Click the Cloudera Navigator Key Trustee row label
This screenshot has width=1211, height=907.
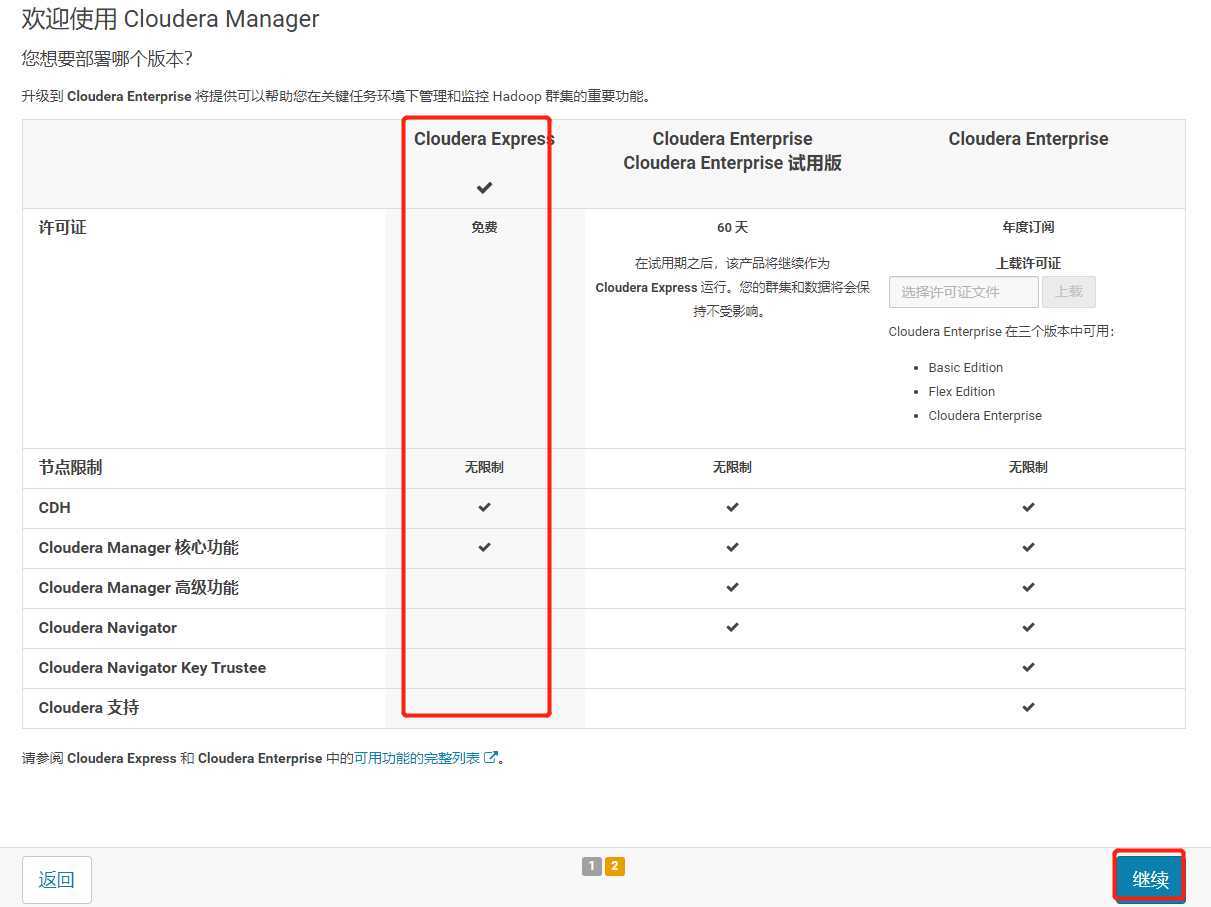tap(152, 668)
